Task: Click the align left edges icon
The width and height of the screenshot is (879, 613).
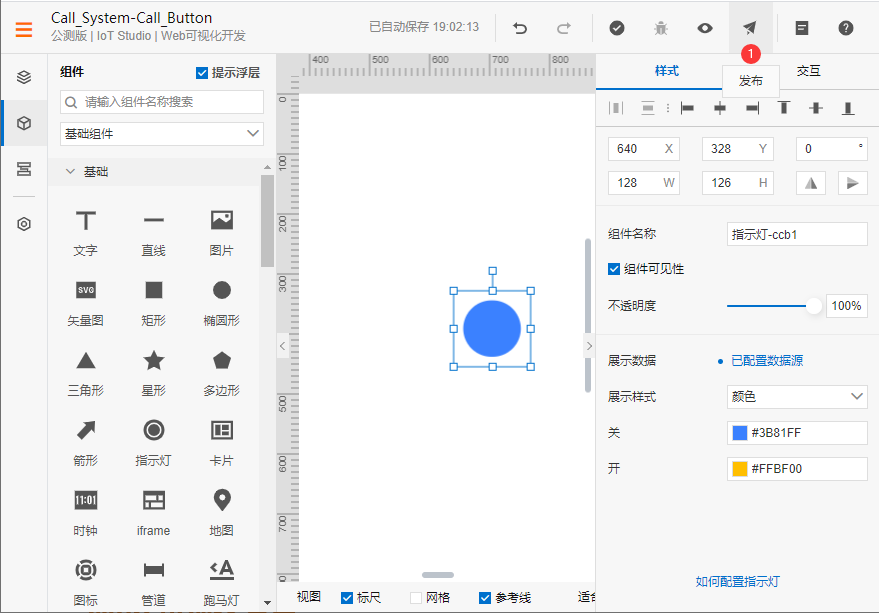Action: point(687,108)
